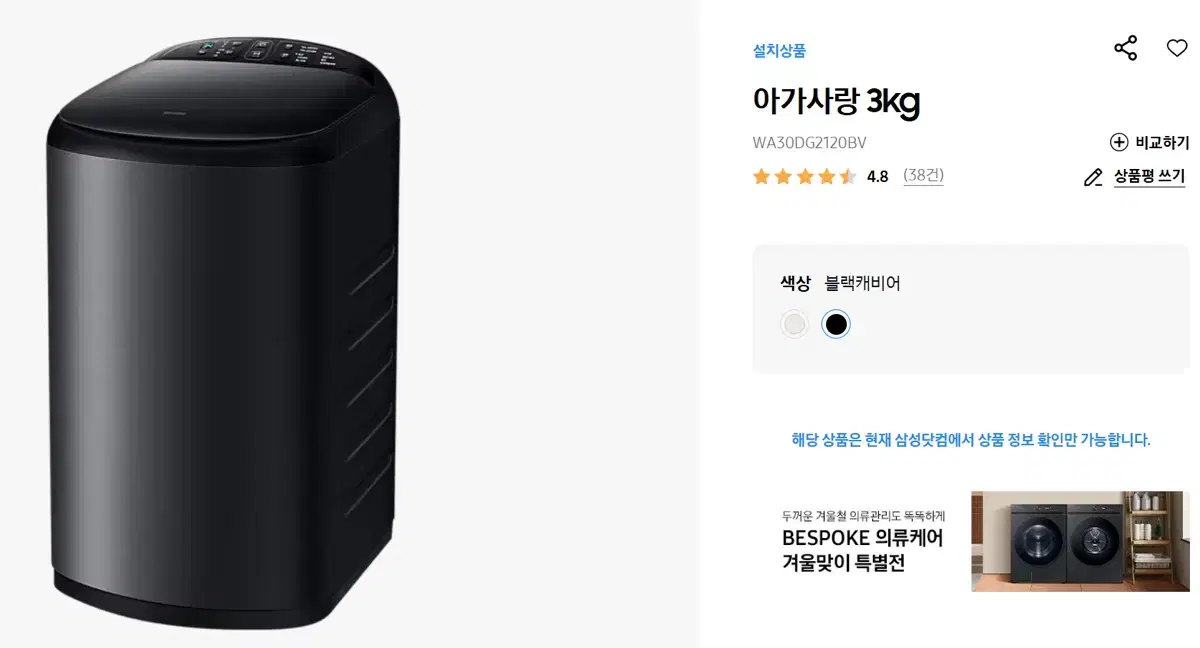
Task: Click the product title 아가사랑 3kg
Action: click(x=836, y=102)
